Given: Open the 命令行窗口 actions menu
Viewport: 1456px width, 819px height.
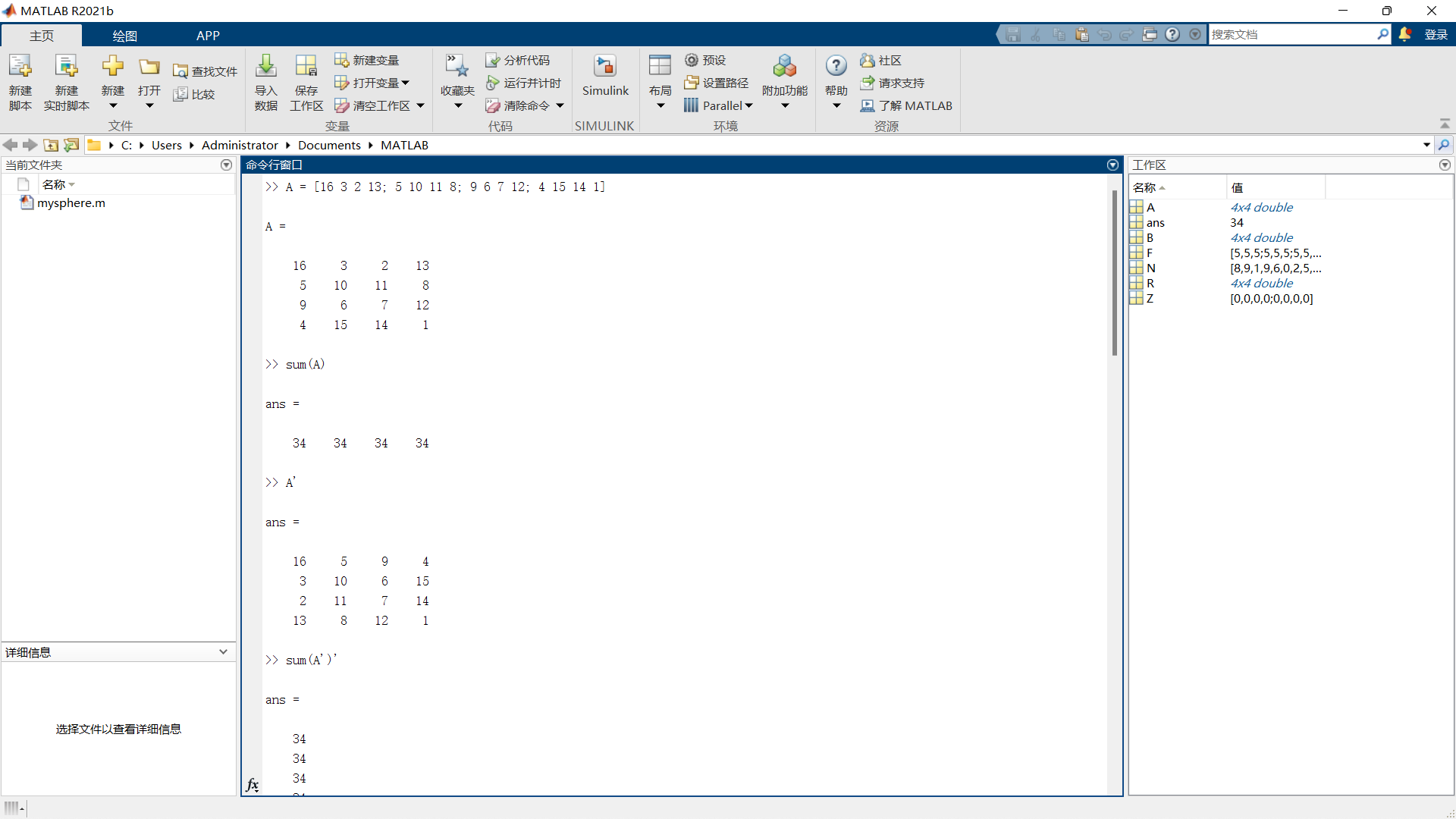Looking at the screenshot, I should [1112, 165].
